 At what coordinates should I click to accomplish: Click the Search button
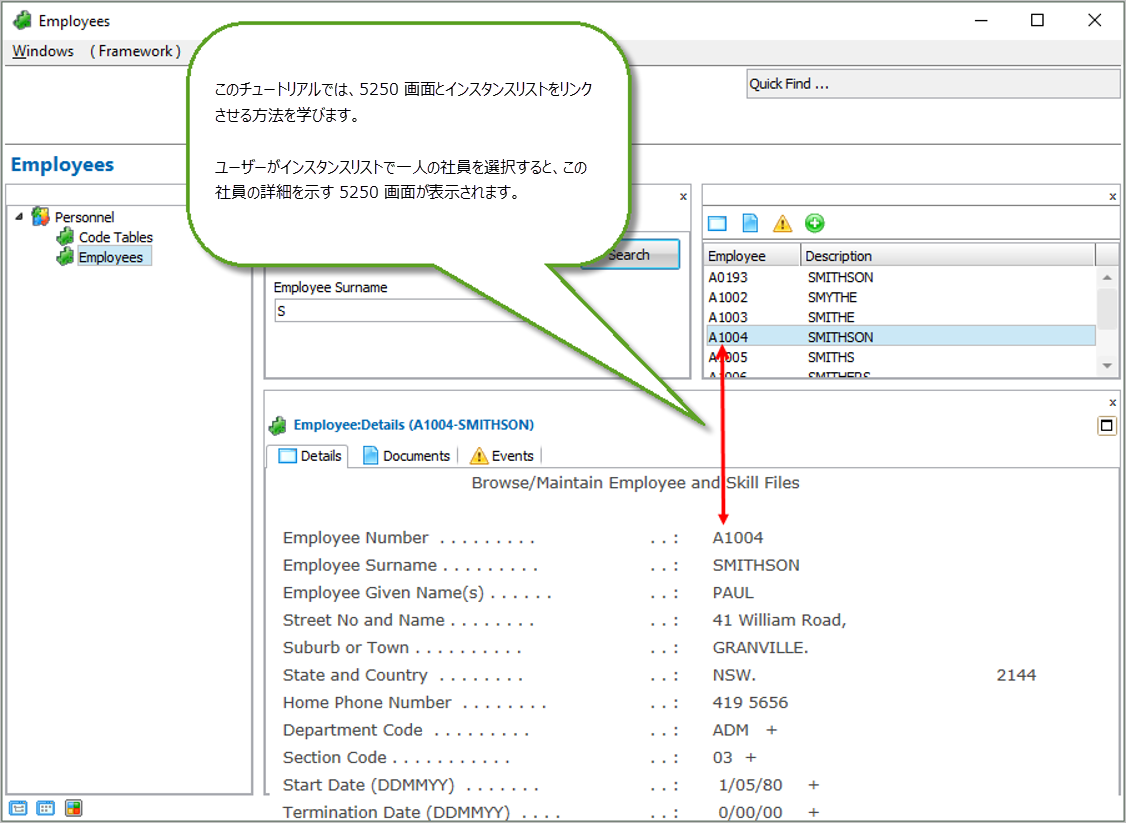pos(630,254)
